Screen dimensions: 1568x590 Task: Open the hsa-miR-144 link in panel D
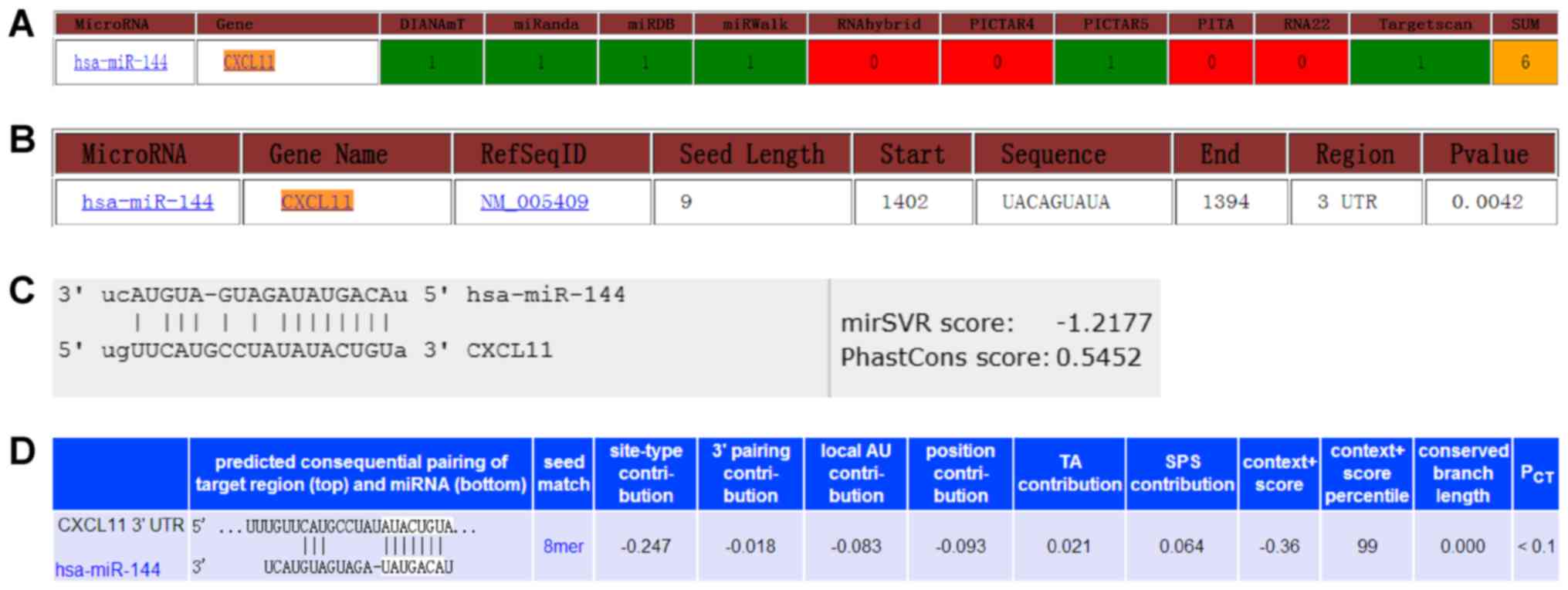(108, 570)
